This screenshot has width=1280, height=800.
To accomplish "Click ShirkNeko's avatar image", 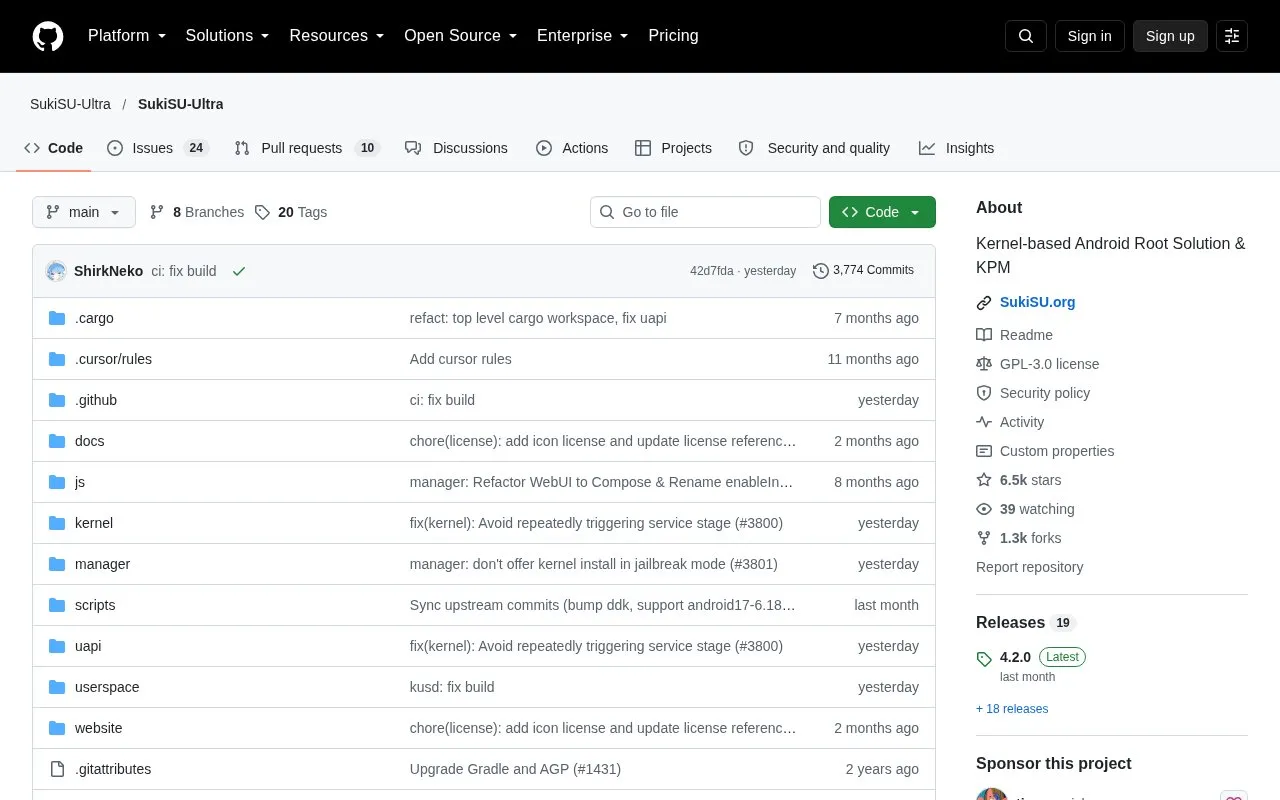I will click(x=56, y=271).
